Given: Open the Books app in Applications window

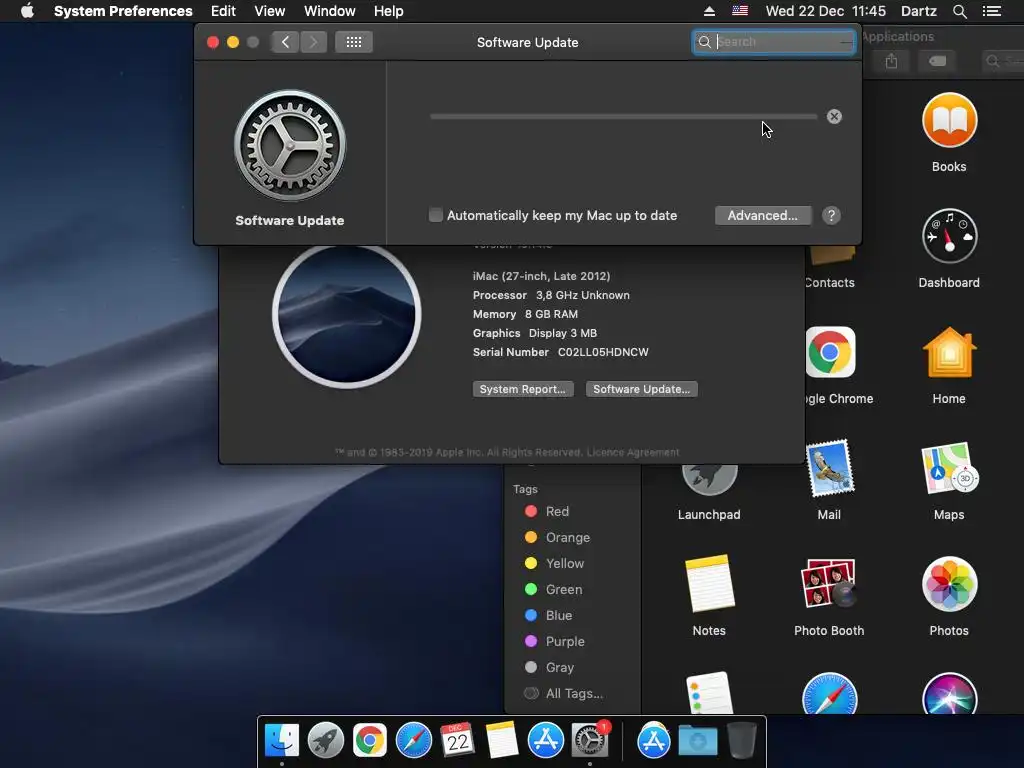Looking at the screenshot, I should point(949,120).
